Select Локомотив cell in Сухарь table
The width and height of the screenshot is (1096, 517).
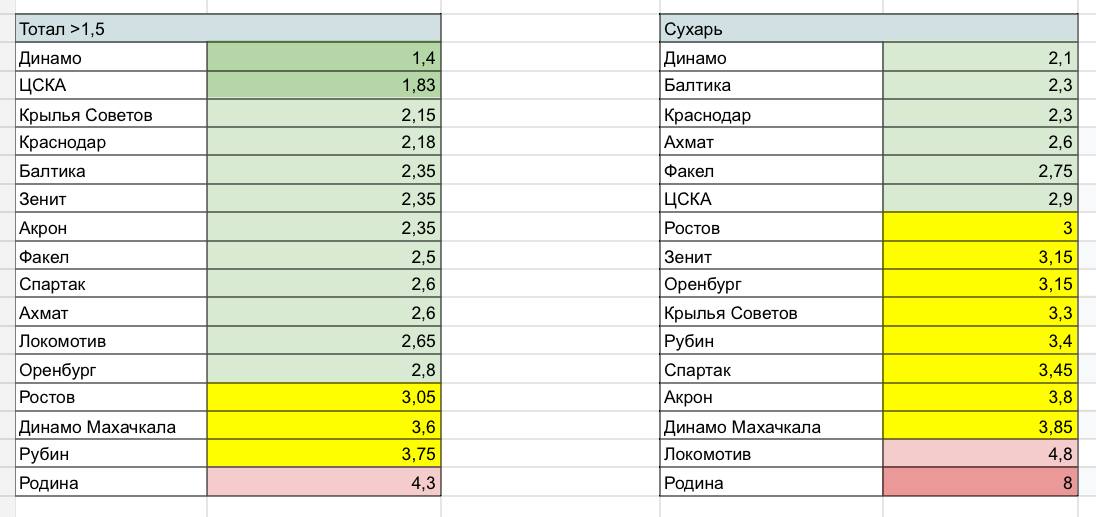tap(771, 454)
